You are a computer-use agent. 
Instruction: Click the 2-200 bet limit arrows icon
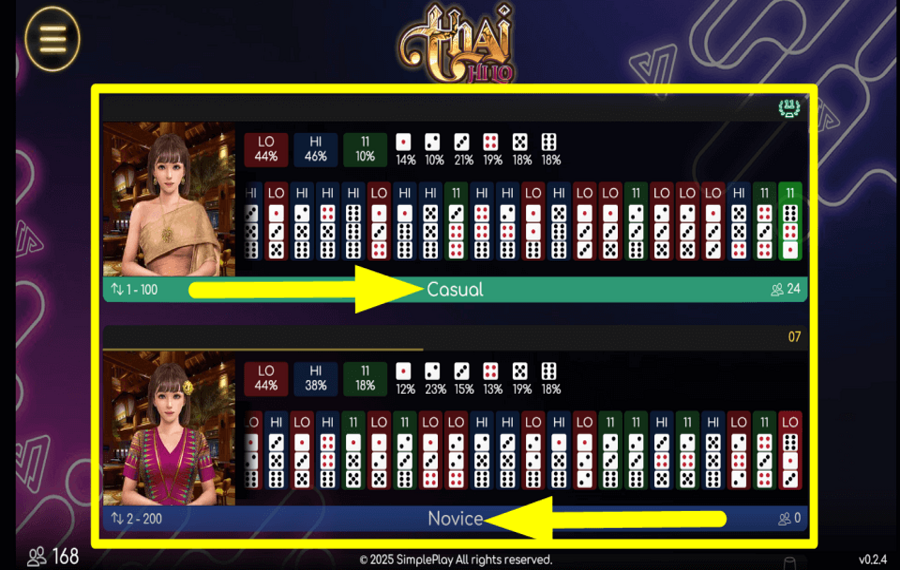click(x=117, y=519)
